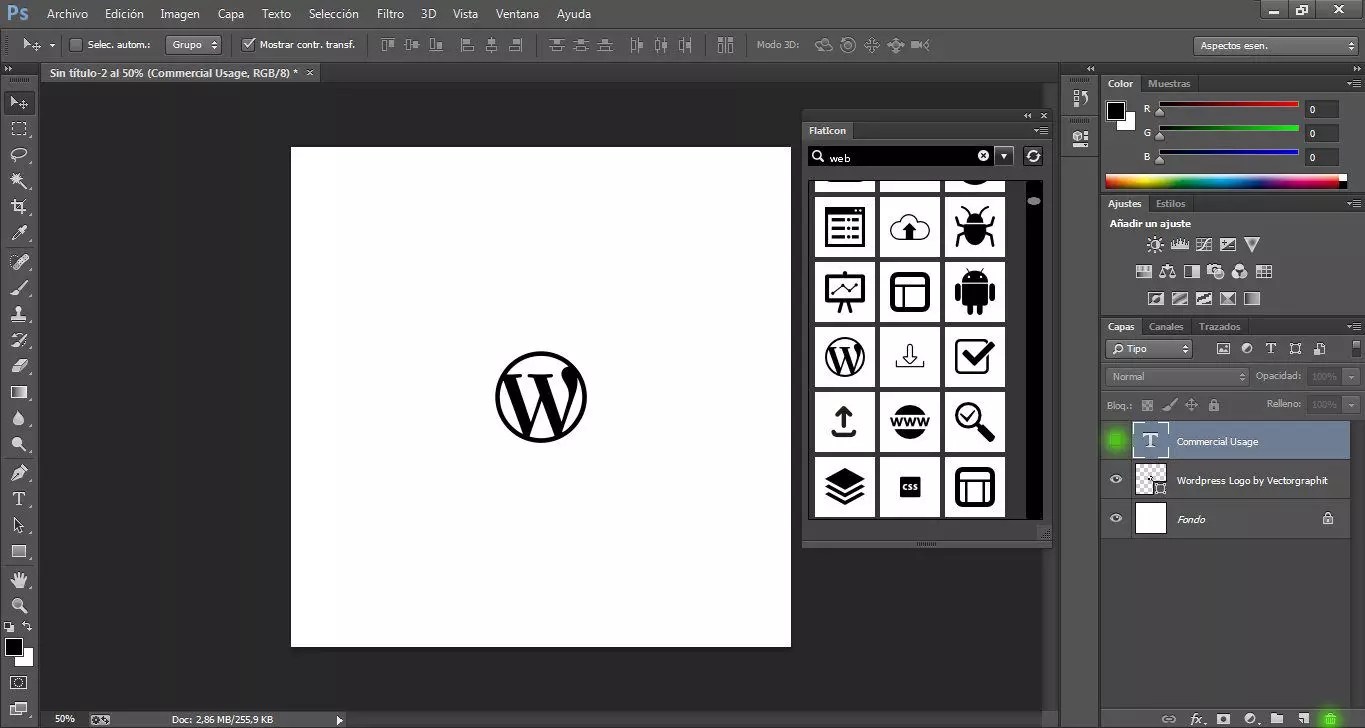1365x728 pixels.
Task: Open the Capa menu
Action: coord(231,14)
